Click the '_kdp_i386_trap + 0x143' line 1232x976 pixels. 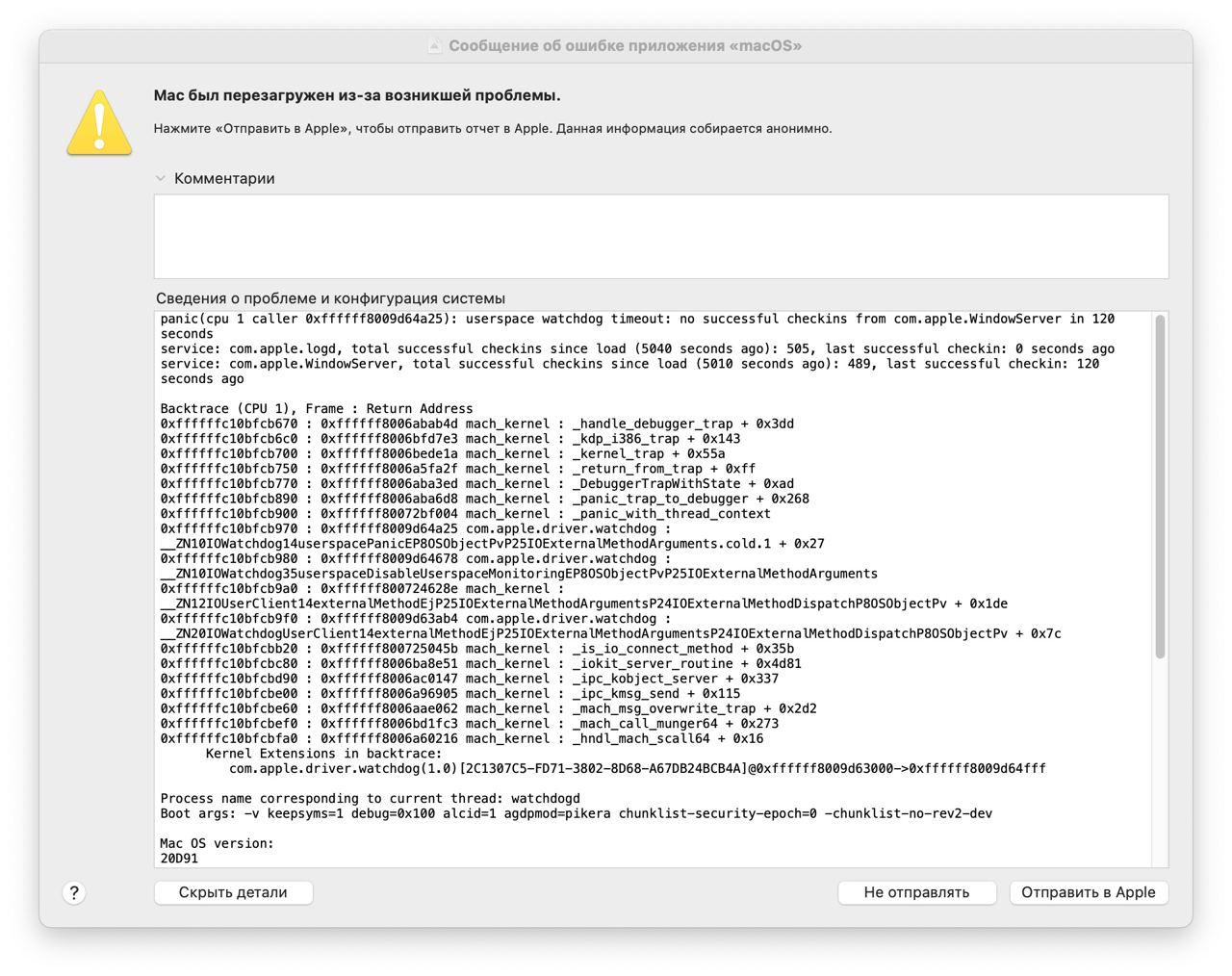point(450,439)
